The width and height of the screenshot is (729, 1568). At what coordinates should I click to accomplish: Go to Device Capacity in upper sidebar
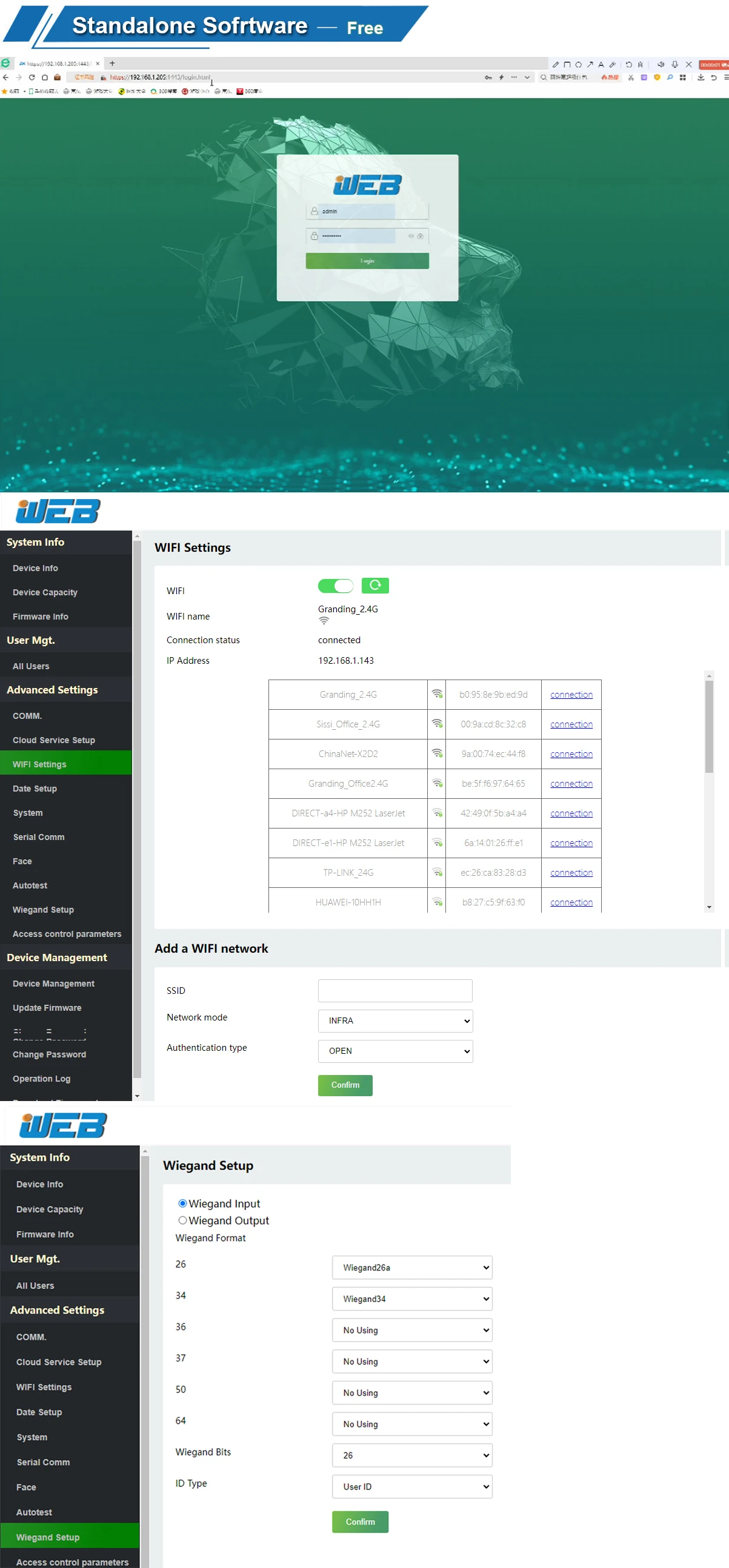click(45, 592)
